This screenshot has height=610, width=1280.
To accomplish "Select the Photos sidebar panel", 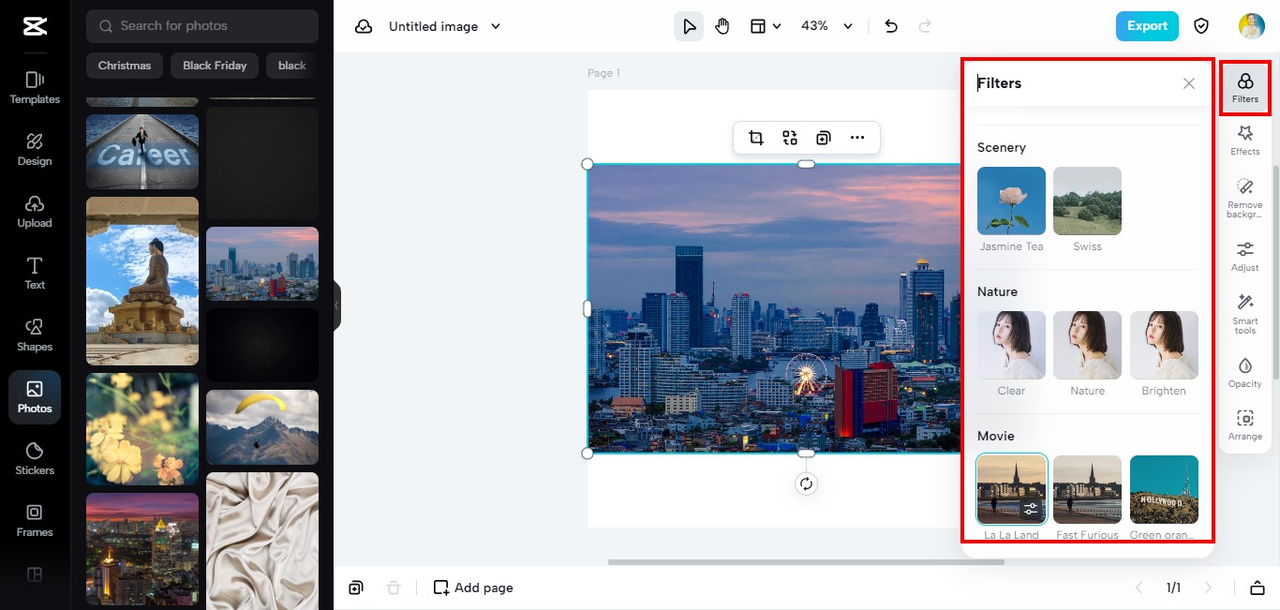I will [35, 397].
